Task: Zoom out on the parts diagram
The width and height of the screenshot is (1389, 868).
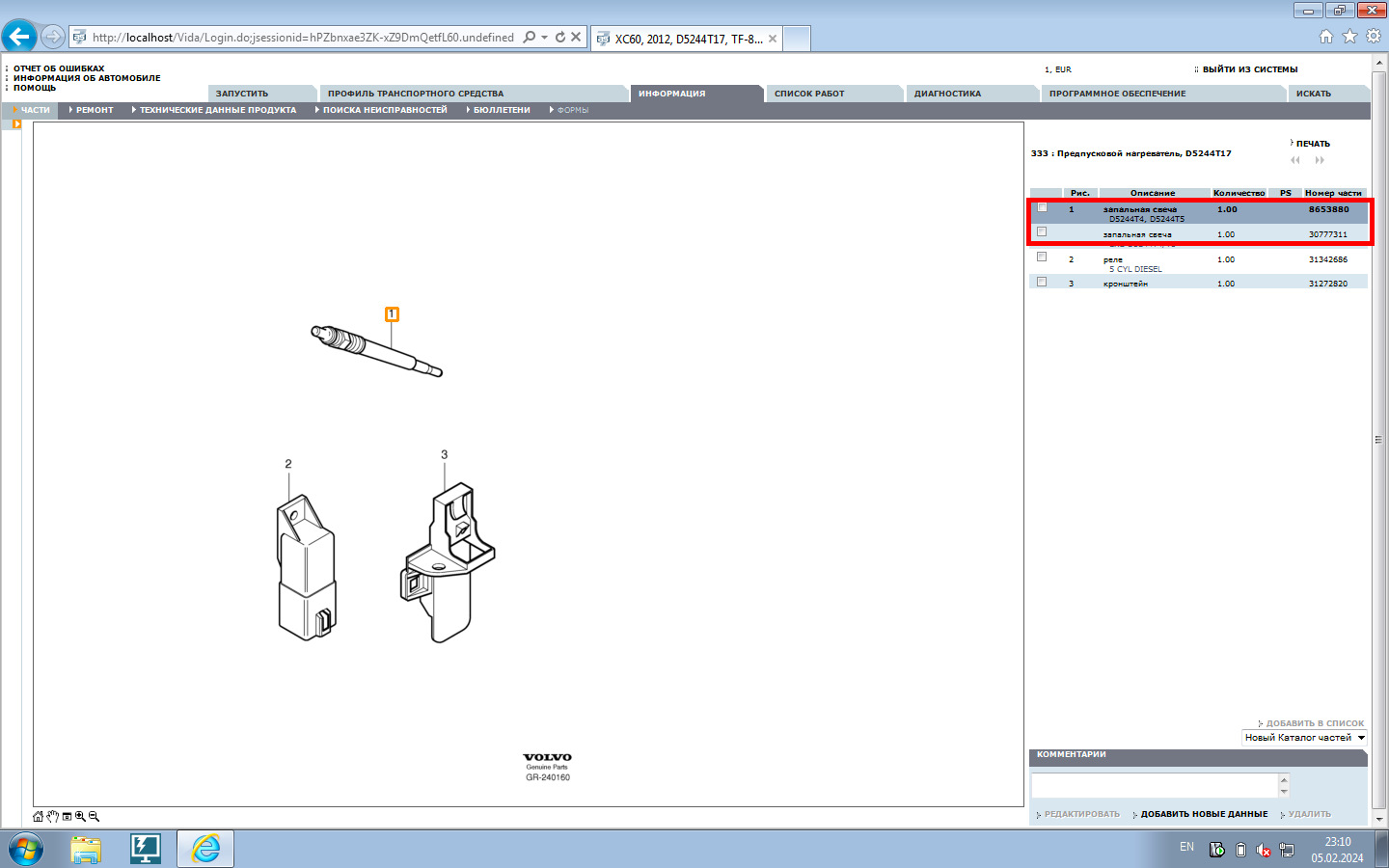Action: pyautogui.click(x=94, y=816)
